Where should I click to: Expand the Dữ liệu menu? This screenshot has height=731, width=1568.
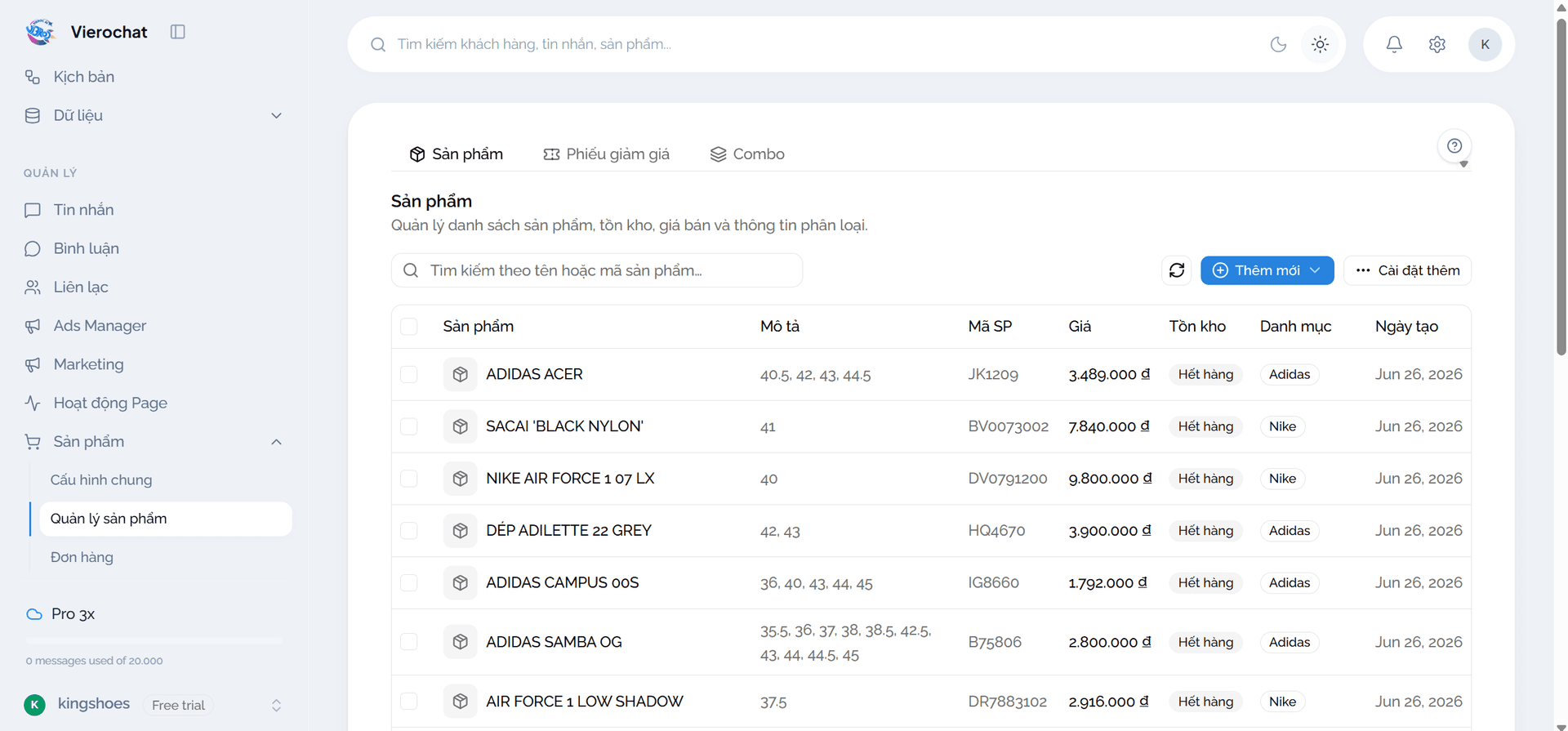pos(154,115)
